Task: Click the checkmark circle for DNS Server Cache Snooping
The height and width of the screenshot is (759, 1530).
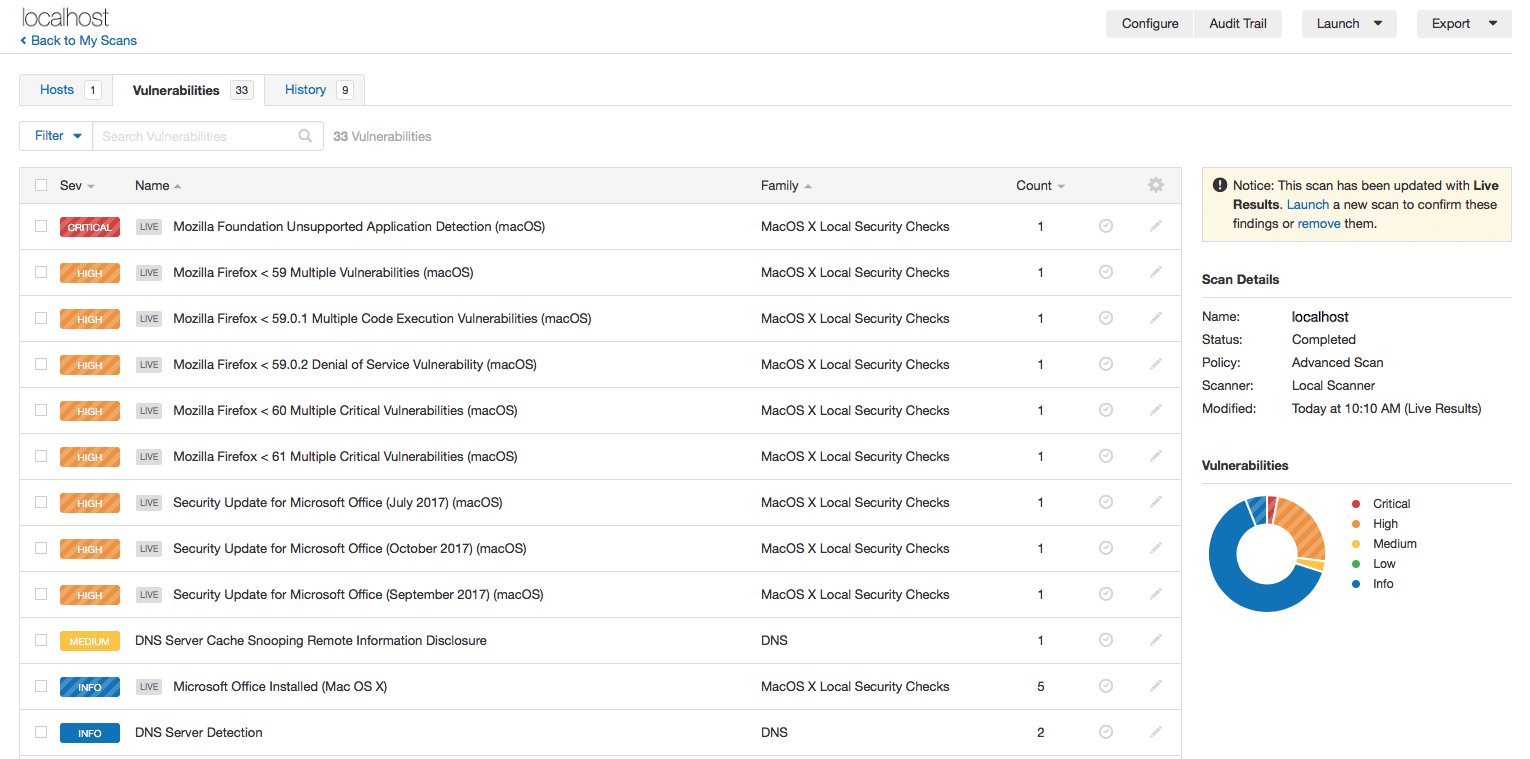Action: 1105,640
